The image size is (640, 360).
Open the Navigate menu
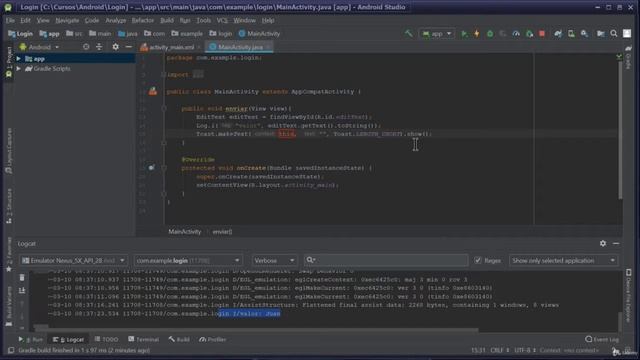coord(67,20)
